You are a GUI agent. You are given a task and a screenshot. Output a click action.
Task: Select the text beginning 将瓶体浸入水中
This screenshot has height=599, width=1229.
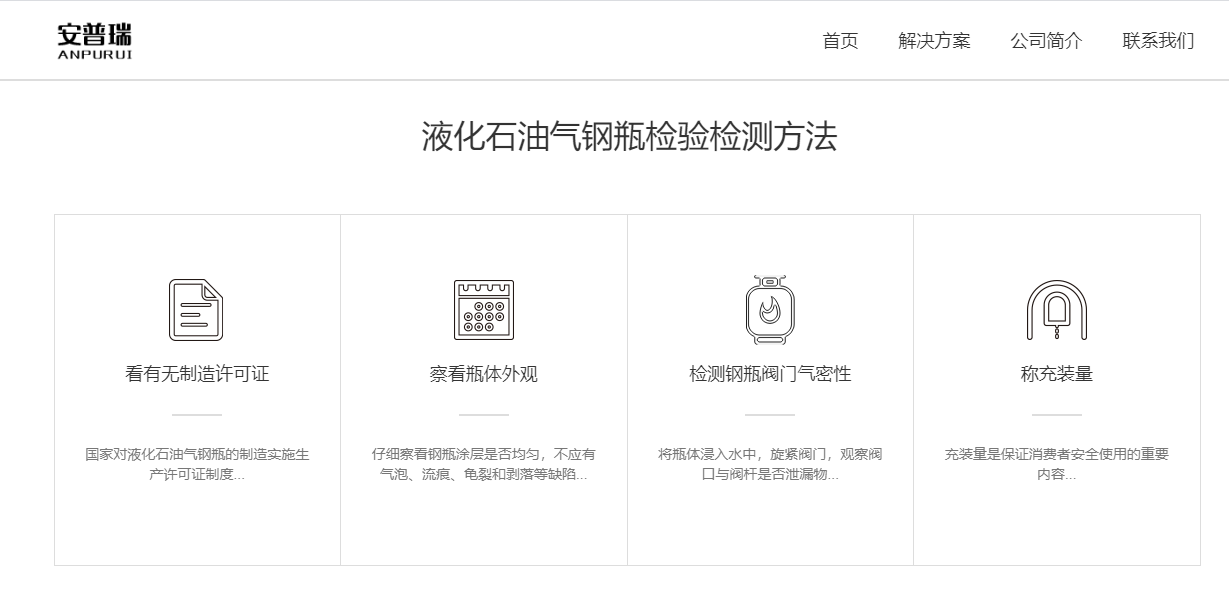(x=770, y=464)
